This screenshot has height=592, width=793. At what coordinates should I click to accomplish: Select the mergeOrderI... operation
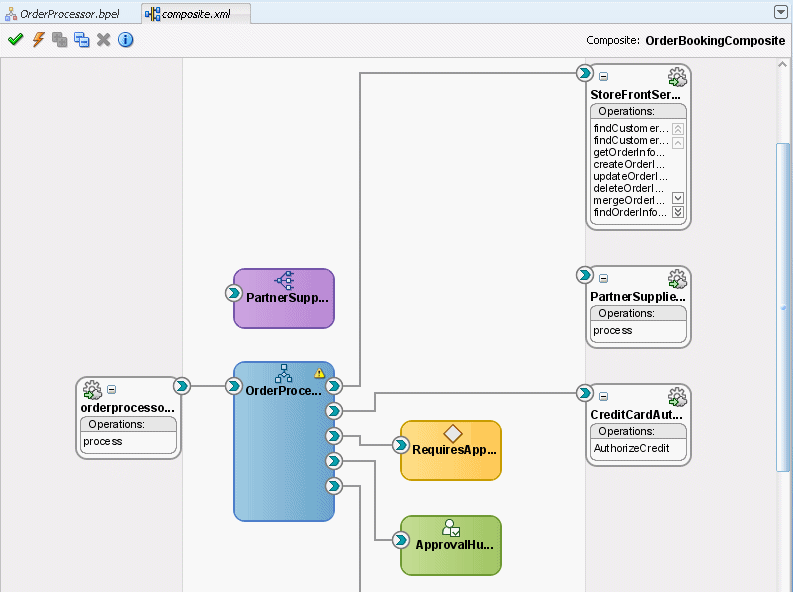click(x=629, y=200)
